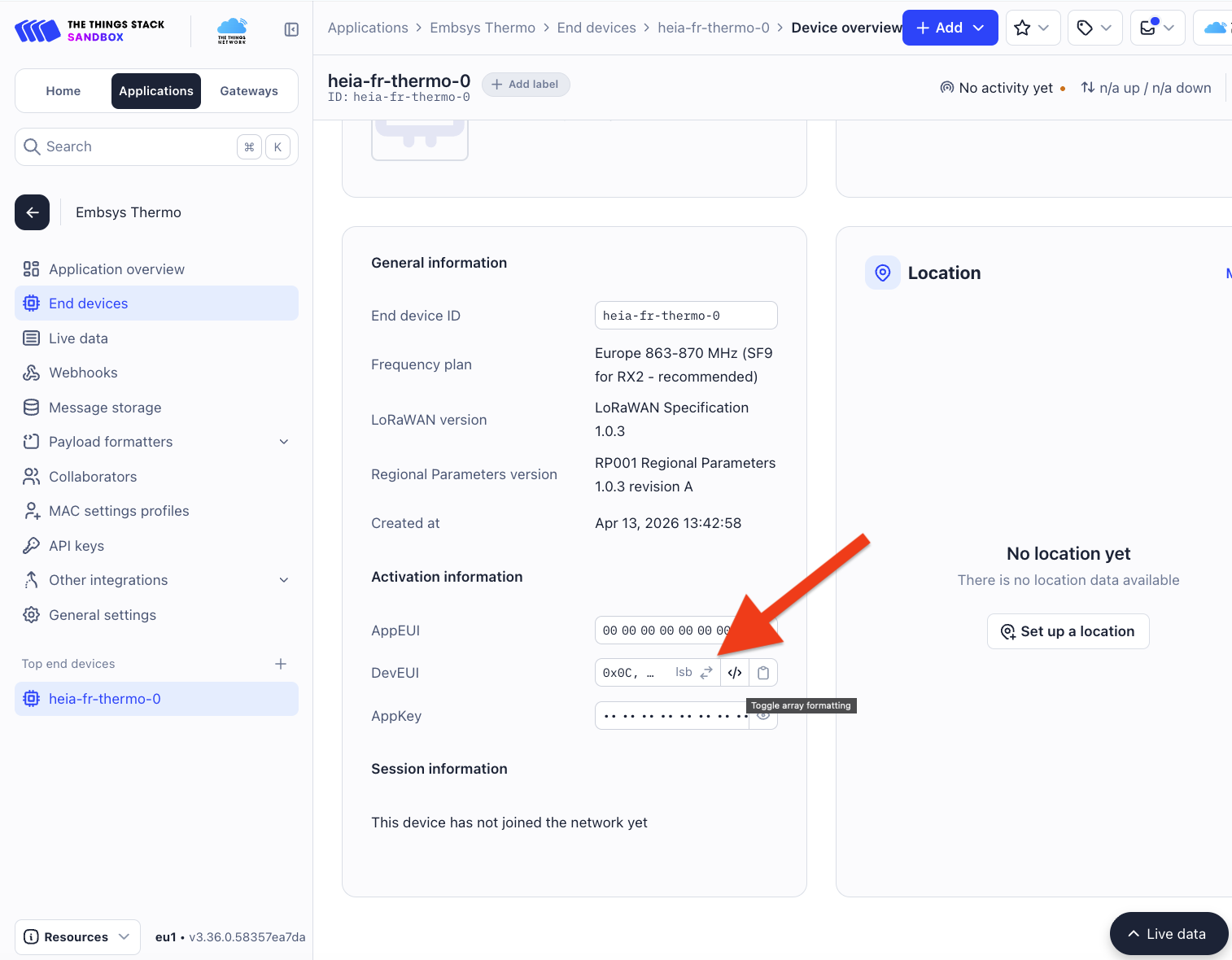This screenshot has width=1232, height=960.
Task: Copy the DevEUI to clipboard
Action: 763,673
